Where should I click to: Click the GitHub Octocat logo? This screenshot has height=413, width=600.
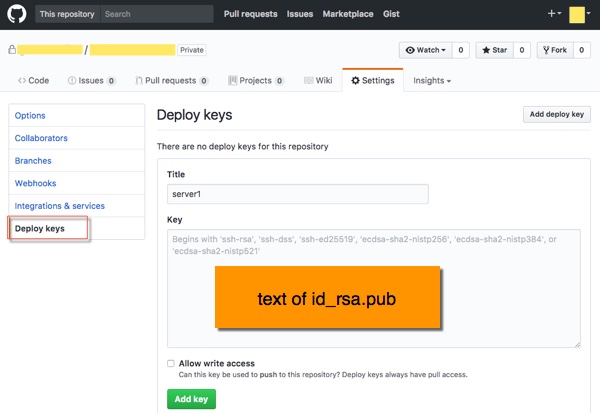[16, 14]
